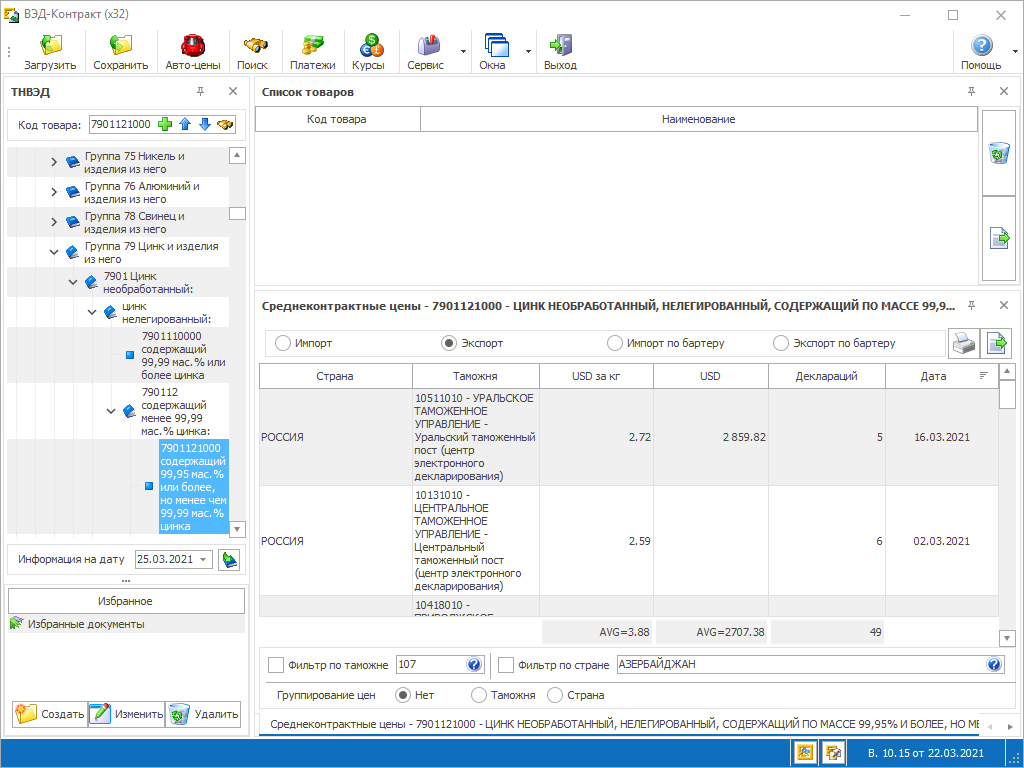Select the Среднеконтрактные цены bottom tab

tap(620, 724)
